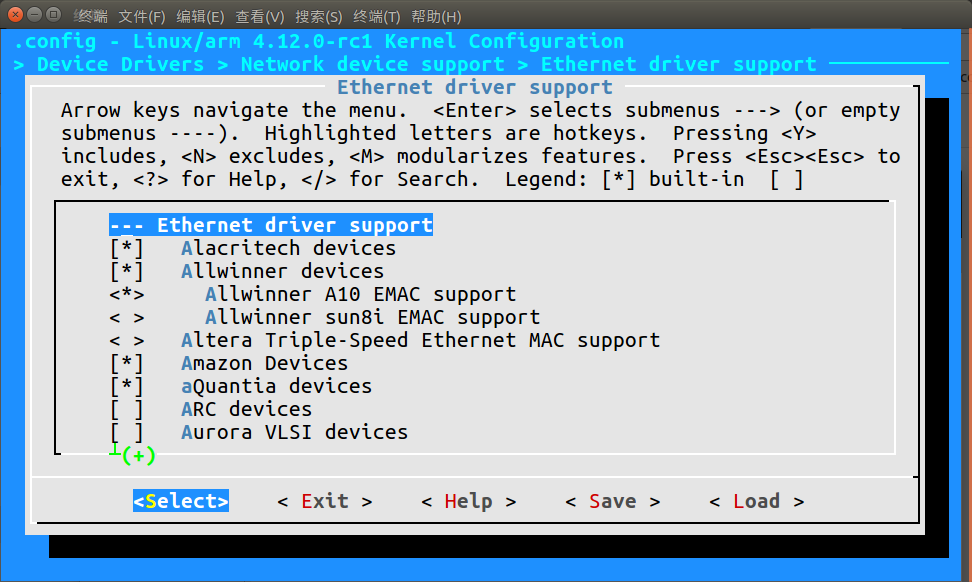Open the 终端(T) menu
972x582 pixels.
click(377, 16)
